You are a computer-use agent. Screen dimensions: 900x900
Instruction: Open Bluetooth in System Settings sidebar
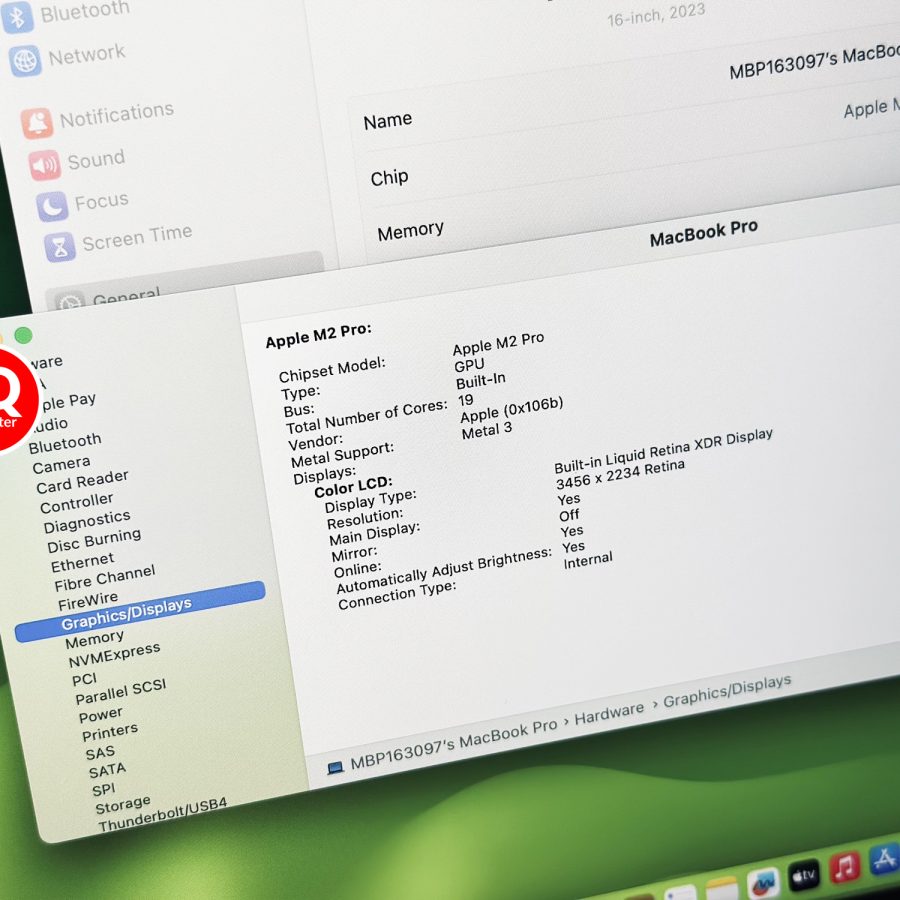tap(66, 14)
